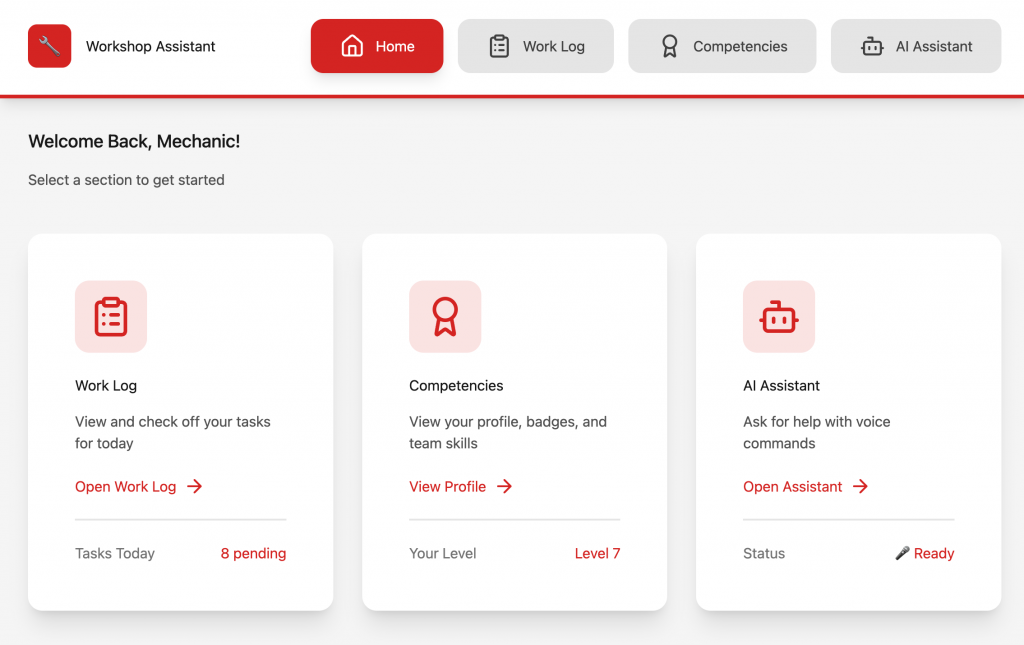Select the Home tab

point(377,46)
